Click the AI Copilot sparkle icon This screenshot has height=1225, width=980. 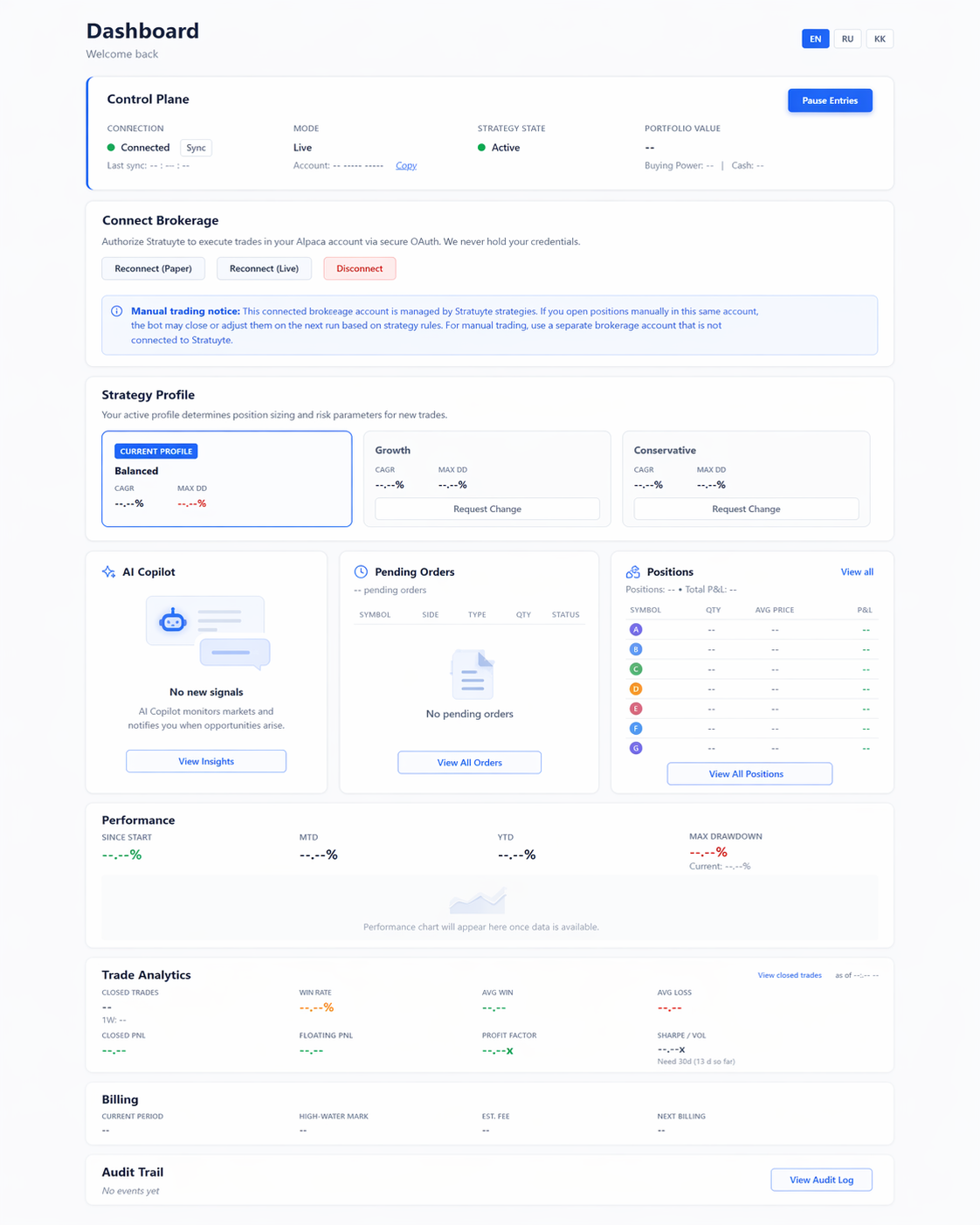pyautogui.click(x=108, y=572)
